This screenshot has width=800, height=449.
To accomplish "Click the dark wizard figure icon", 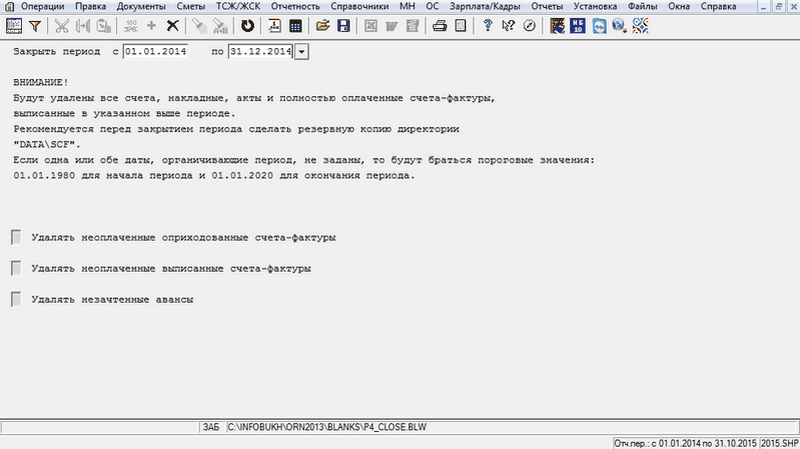I will pos(557,26).
